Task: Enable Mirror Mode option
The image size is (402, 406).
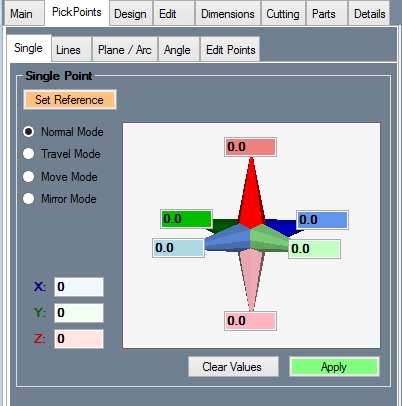Action: [x=28, y=199]
